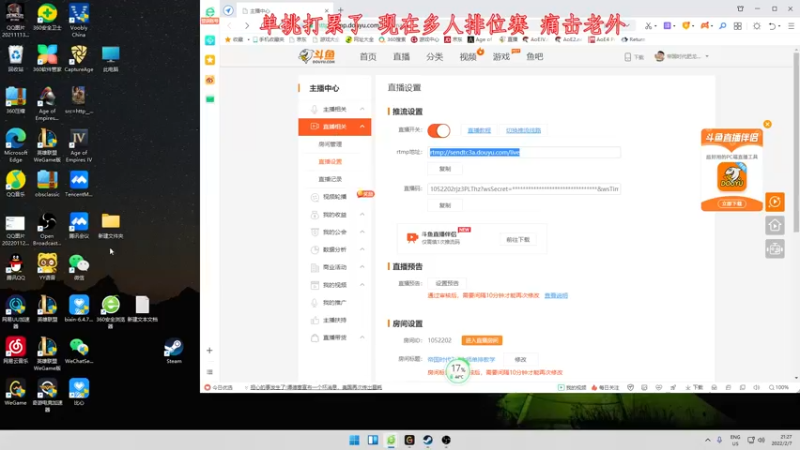Click into the rtmp address field
Screen dimensions: 800x450
pos(524,152)
